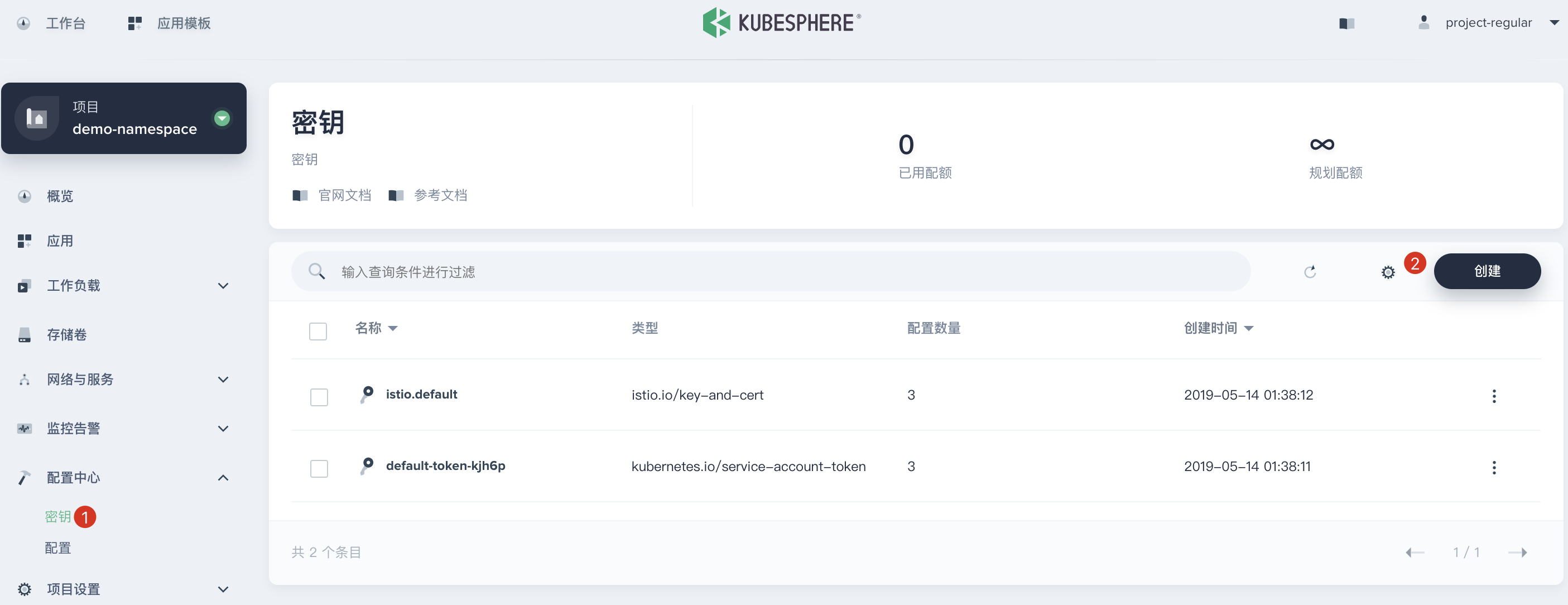Click the refresh list icon
Image resolution: width=1568 pixels, height=605 pixels.
[x=1310, y=271]
